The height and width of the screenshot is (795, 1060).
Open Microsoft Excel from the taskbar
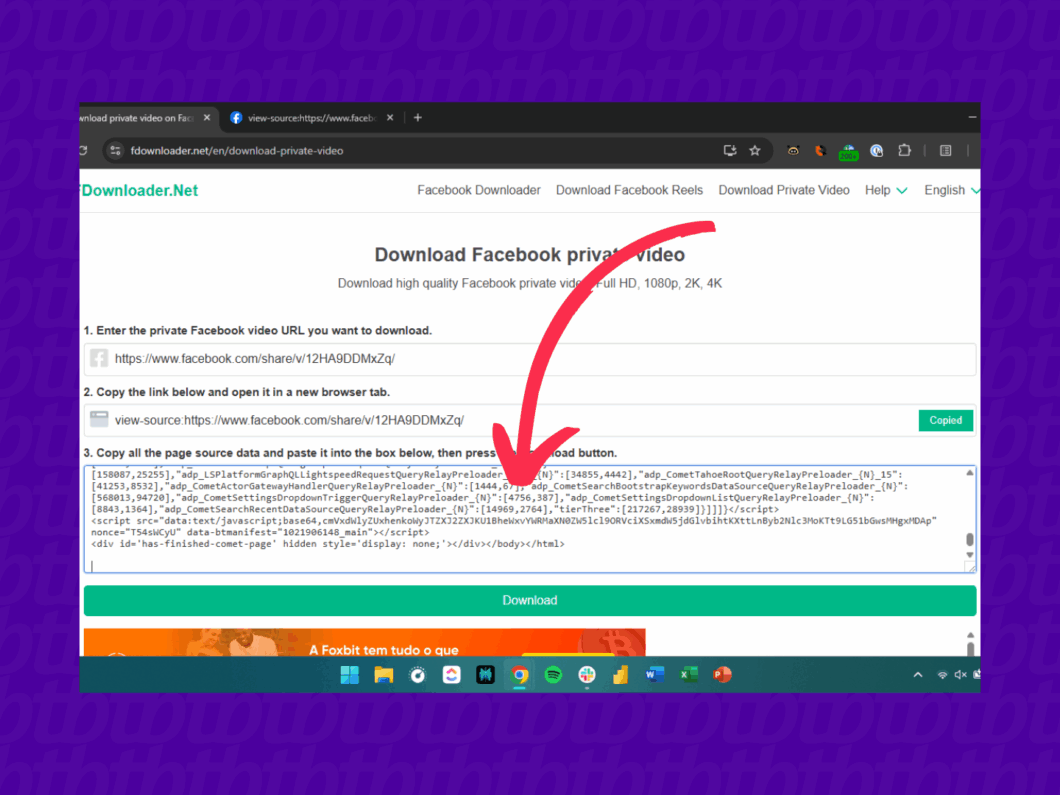[x=688, y=675]
